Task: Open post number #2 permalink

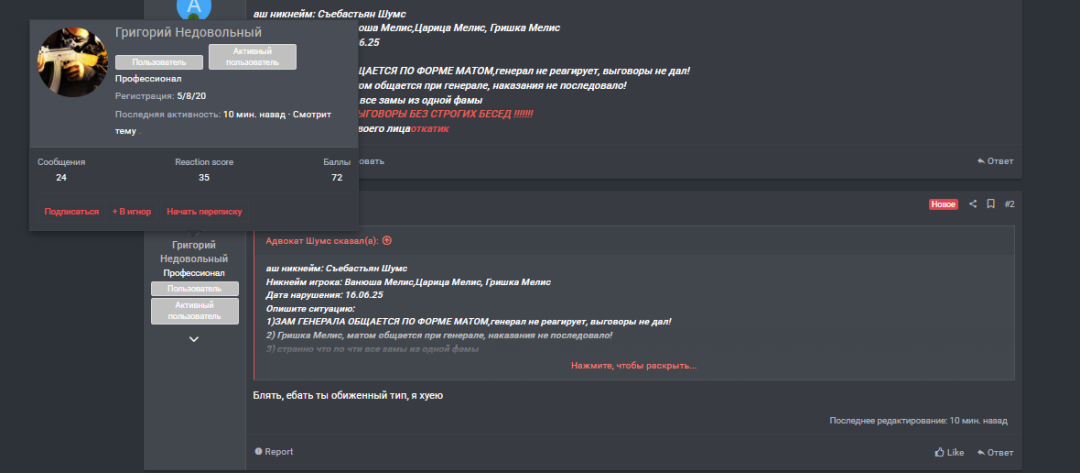Action: pos(1009,204)
